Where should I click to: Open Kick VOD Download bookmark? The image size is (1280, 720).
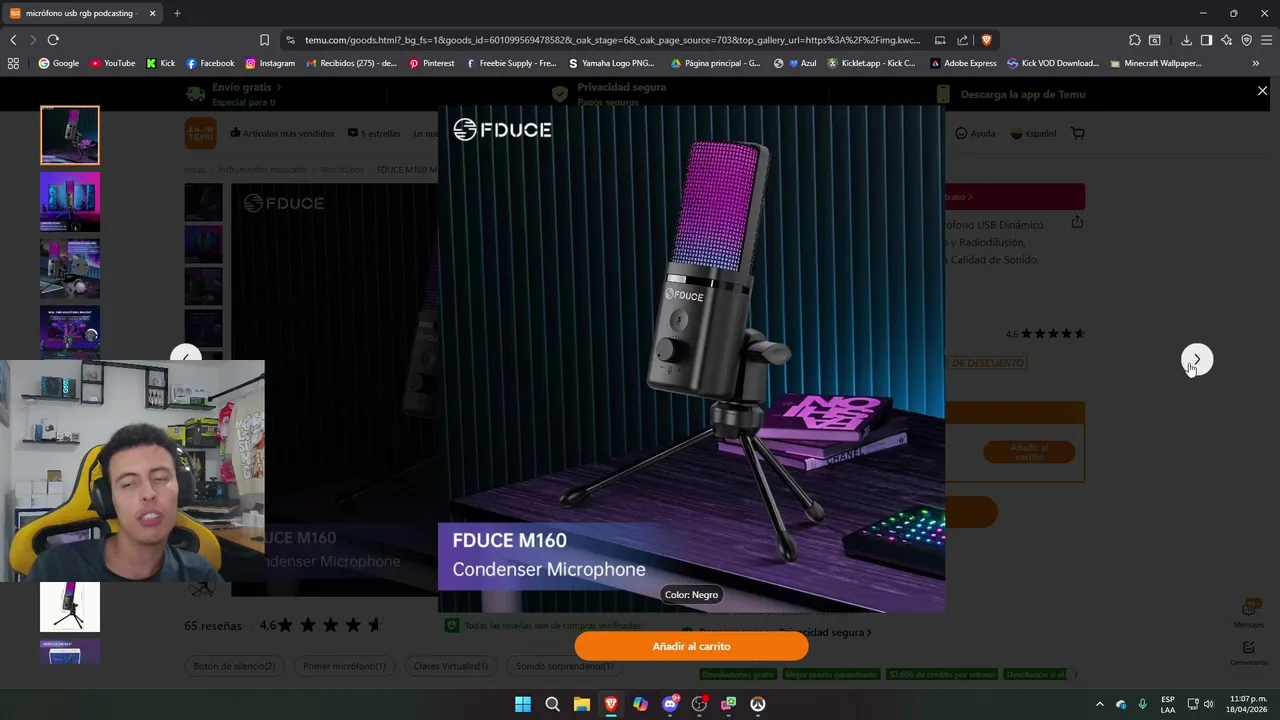point(1053,63)
